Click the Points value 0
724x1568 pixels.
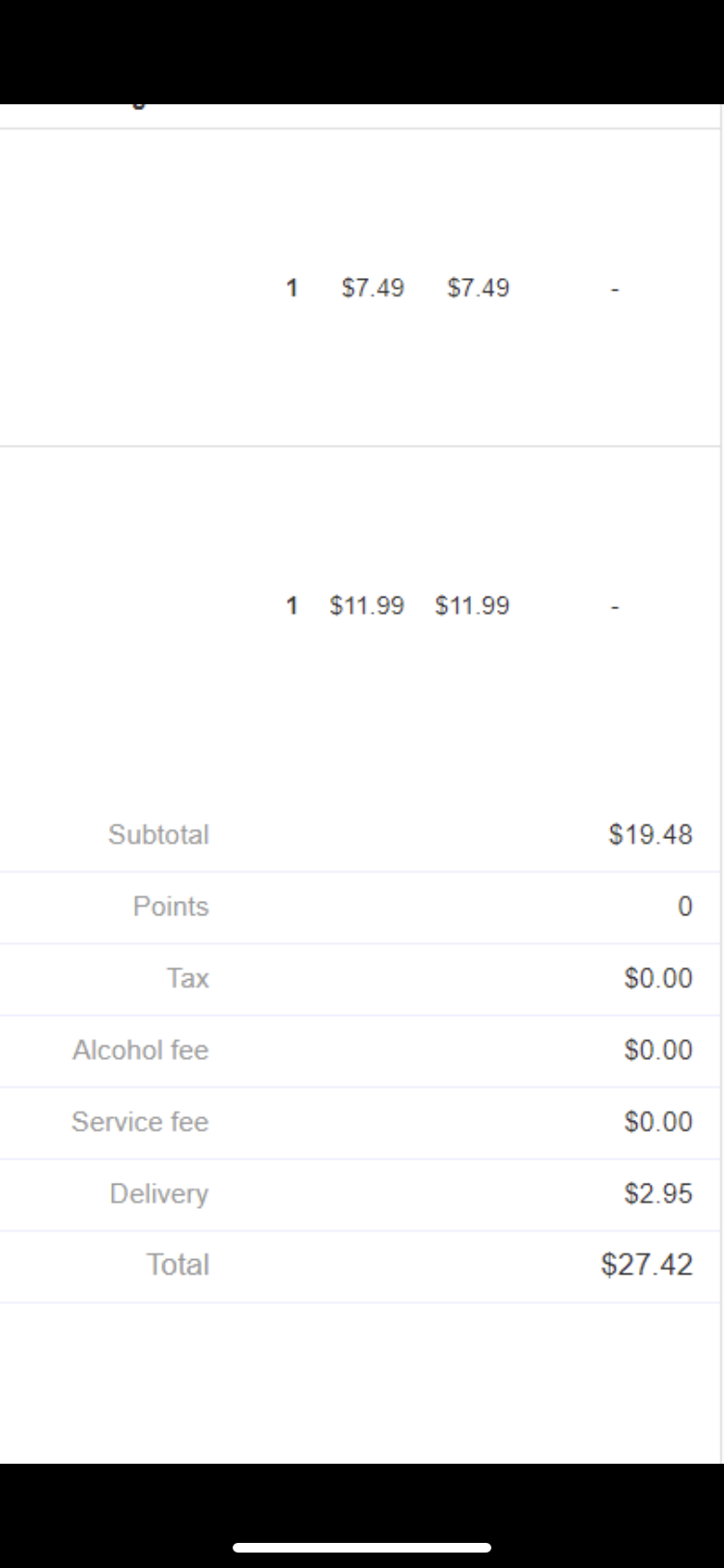pos(684,907)
